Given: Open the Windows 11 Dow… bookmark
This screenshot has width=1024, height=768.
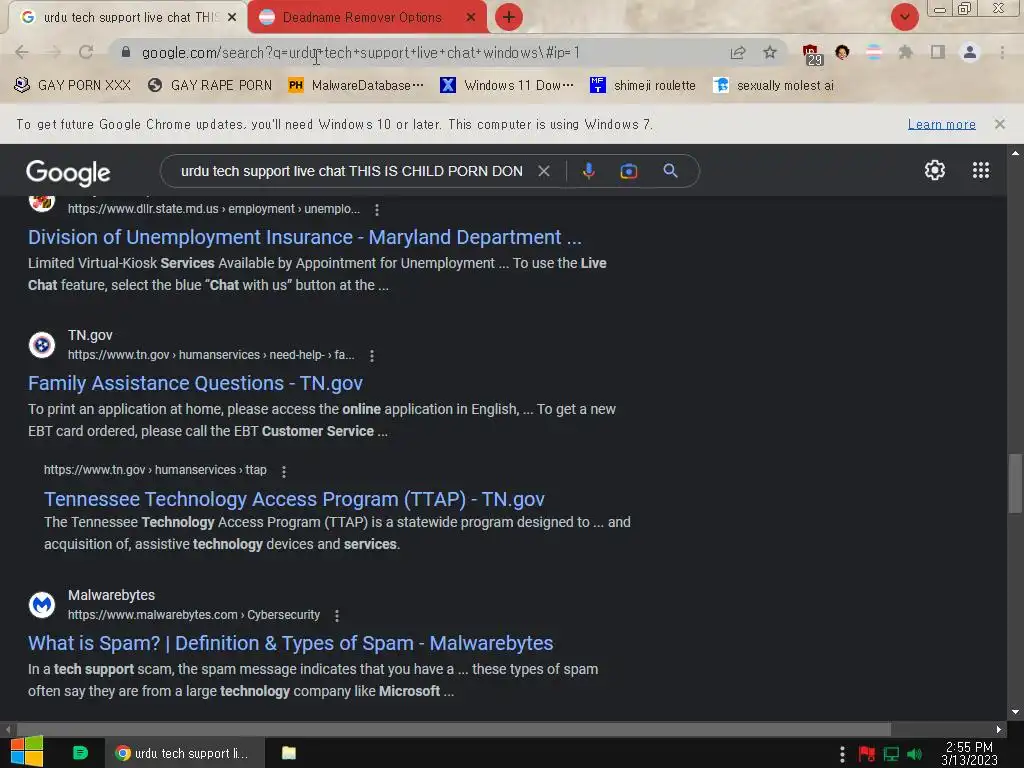Looking at the screenshot, I should 507,86.
